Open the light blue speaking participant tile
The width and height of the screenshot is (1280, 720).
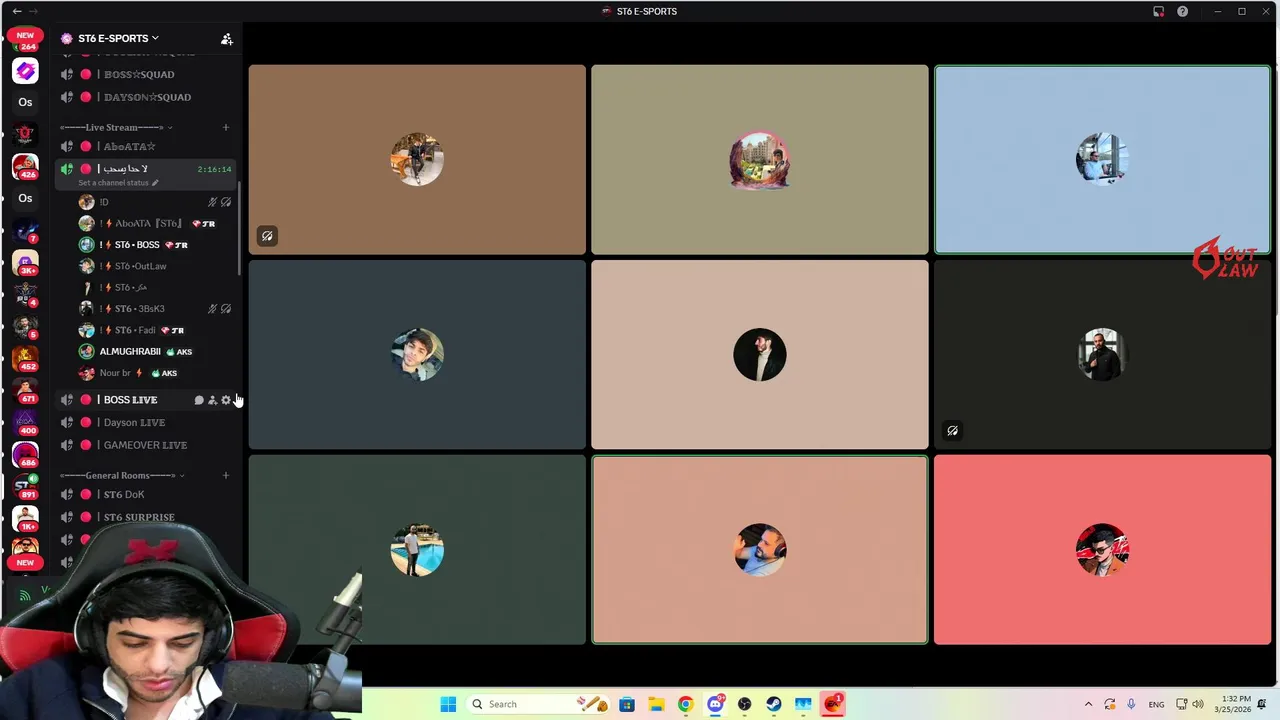pos(1102,160)
